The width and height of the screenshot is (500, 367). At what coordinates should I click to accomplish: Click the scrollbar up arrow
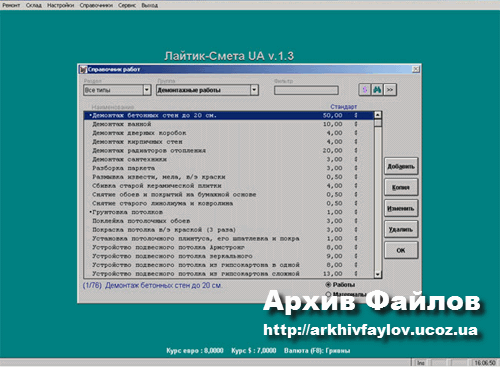point(378,115)
